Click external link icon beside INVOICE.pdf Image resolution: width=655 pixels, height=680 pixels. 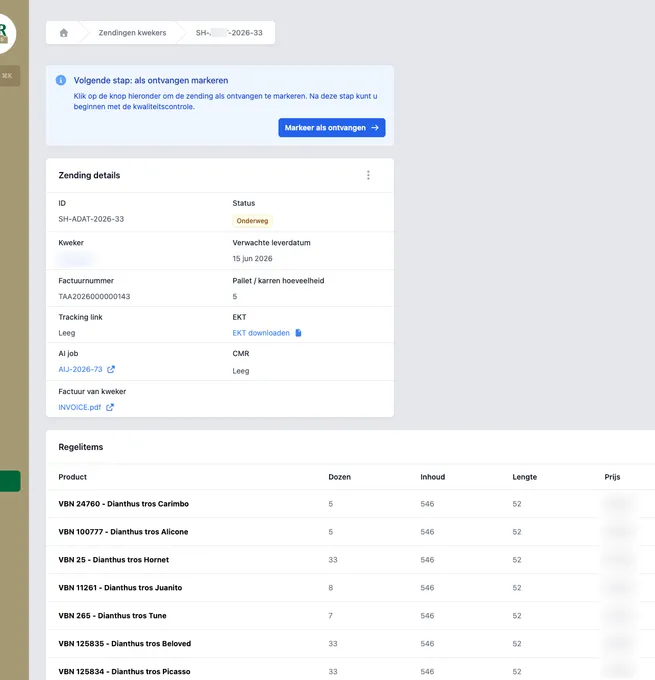[x=110, y=407]
